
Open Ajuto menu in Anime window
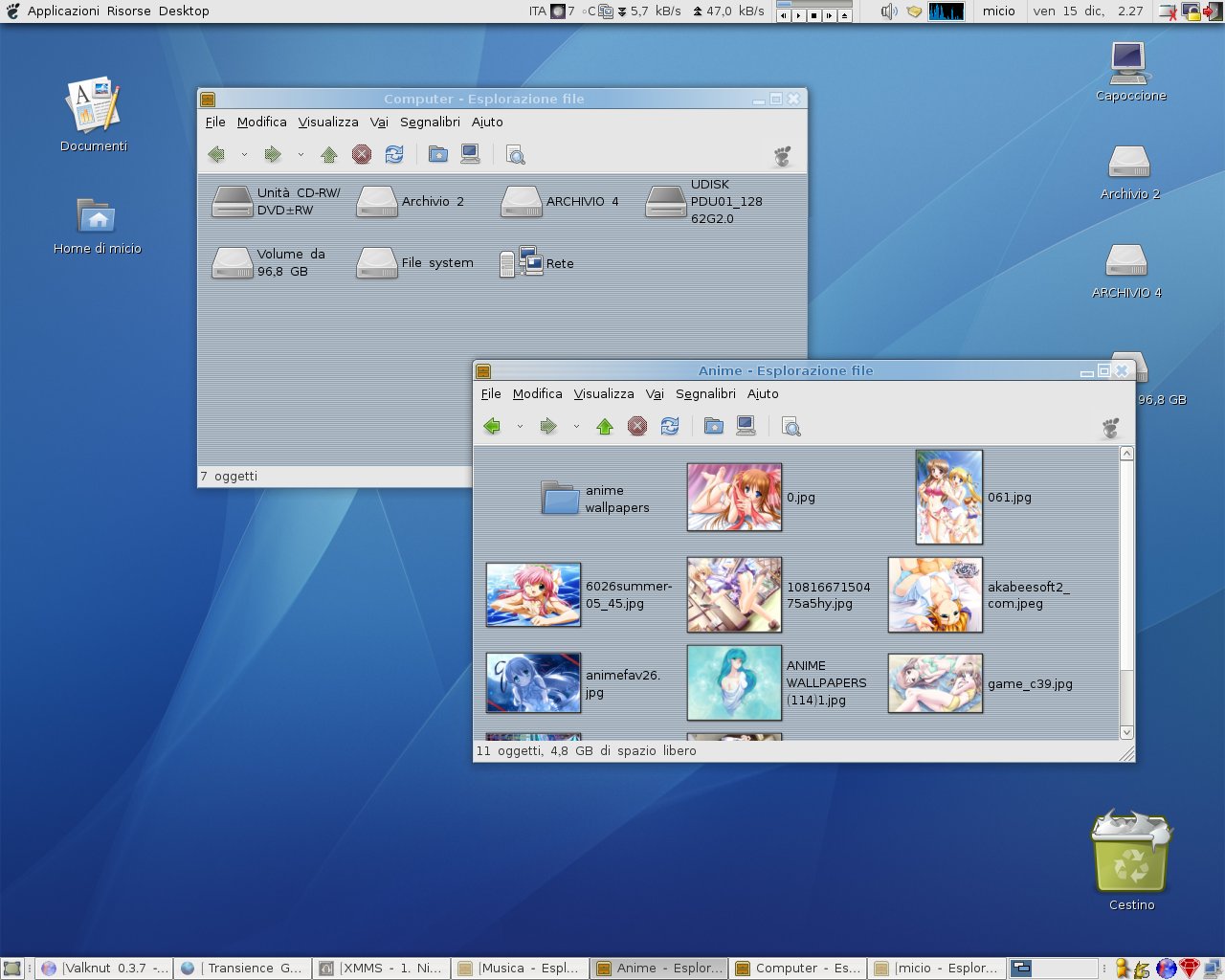point(763,393)
